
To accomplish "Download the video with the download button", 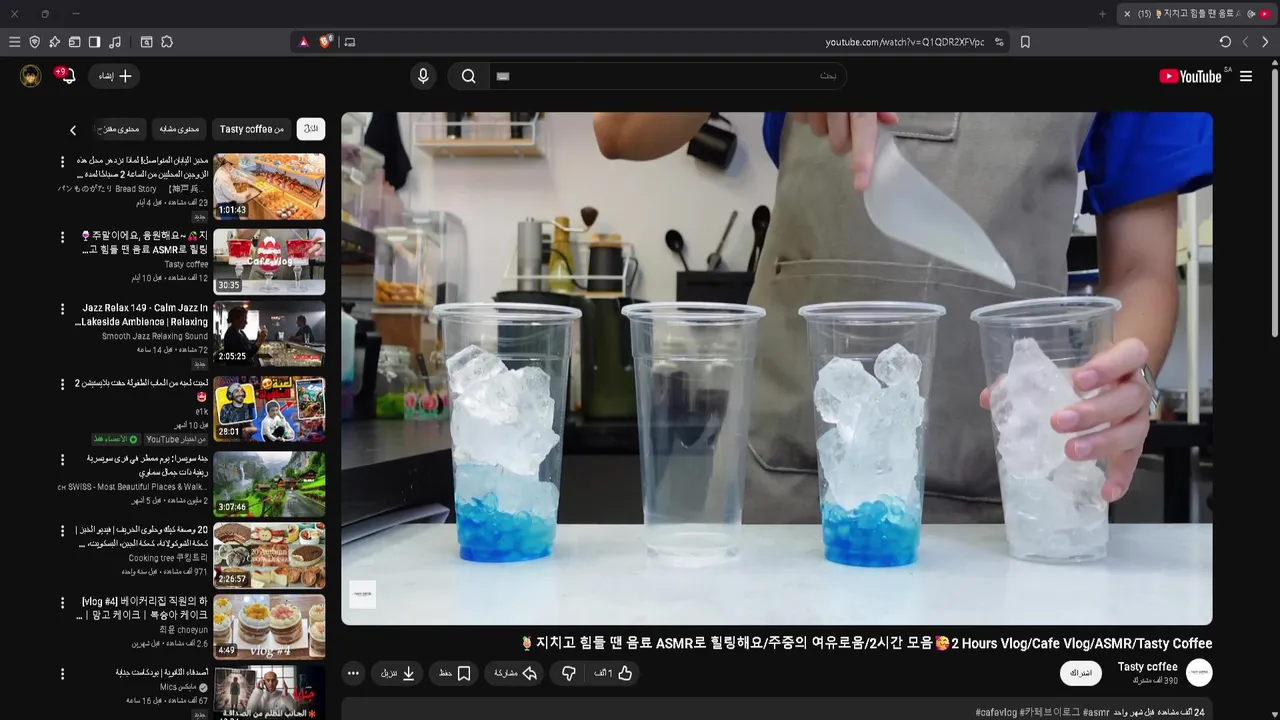I will 398,674.
